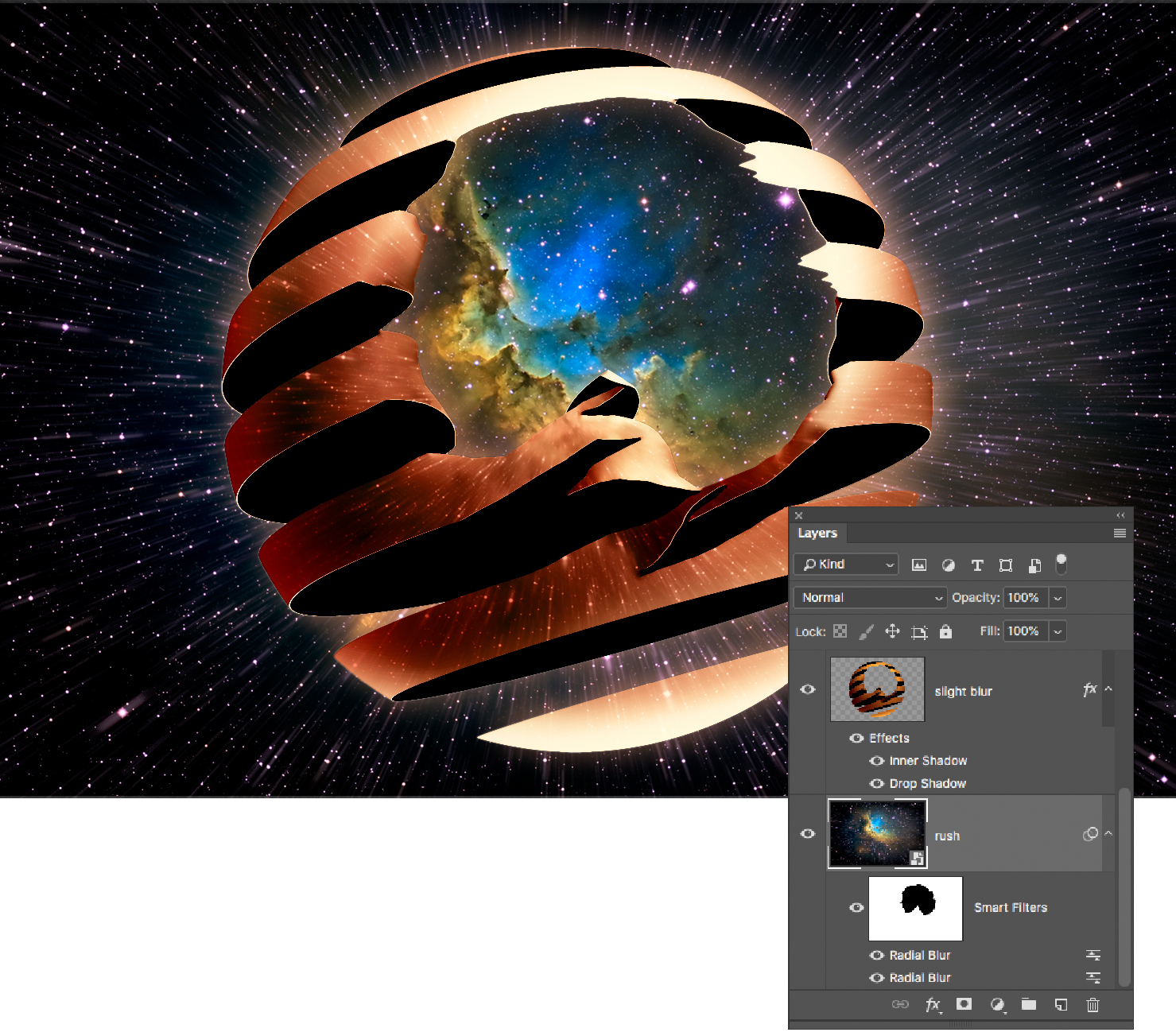1176x1036 pixels.
Task: Lock transparent pixels on the layer
Action: [840, 631]
